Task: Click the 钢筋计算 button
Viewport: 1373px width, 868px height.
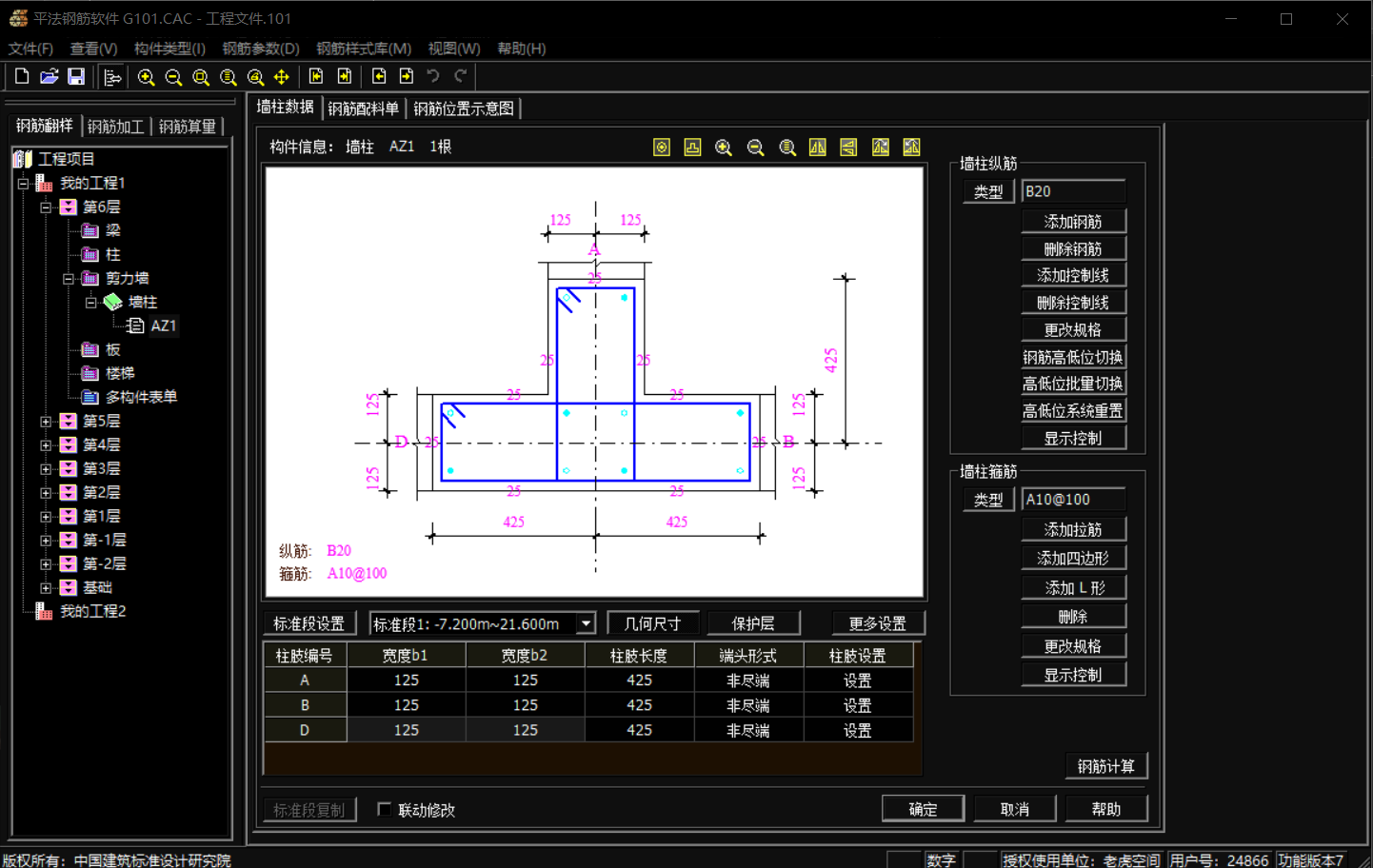Action: (x=1105, y=766)
